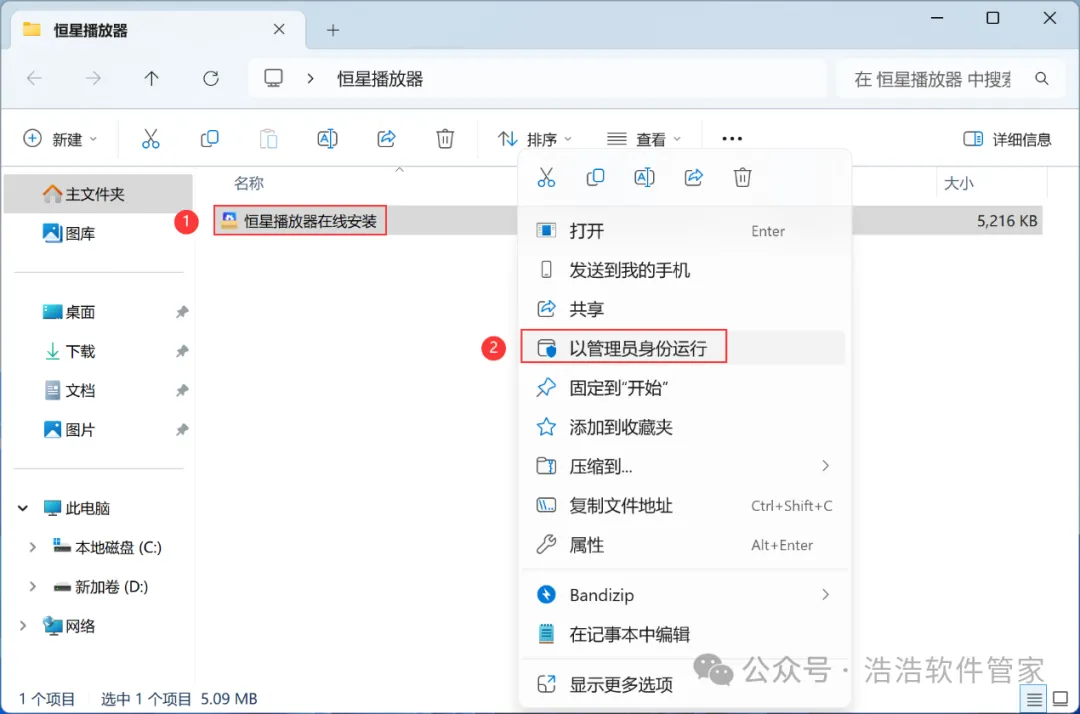Open the 压缩到... submenu

coord(683,466)
